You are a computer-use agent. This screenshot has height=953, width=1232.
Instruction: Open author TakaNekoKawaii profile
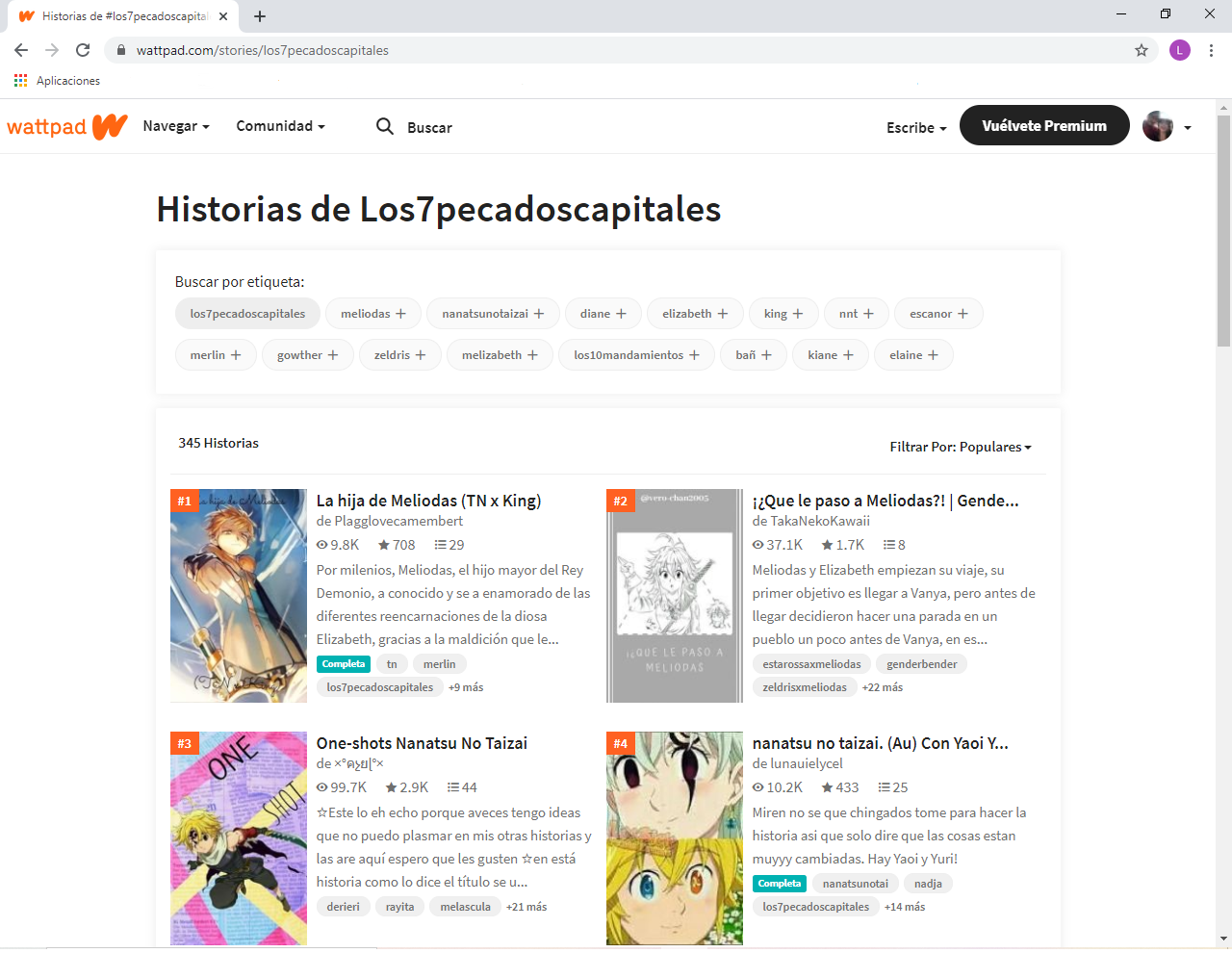[x=820, y=521]
